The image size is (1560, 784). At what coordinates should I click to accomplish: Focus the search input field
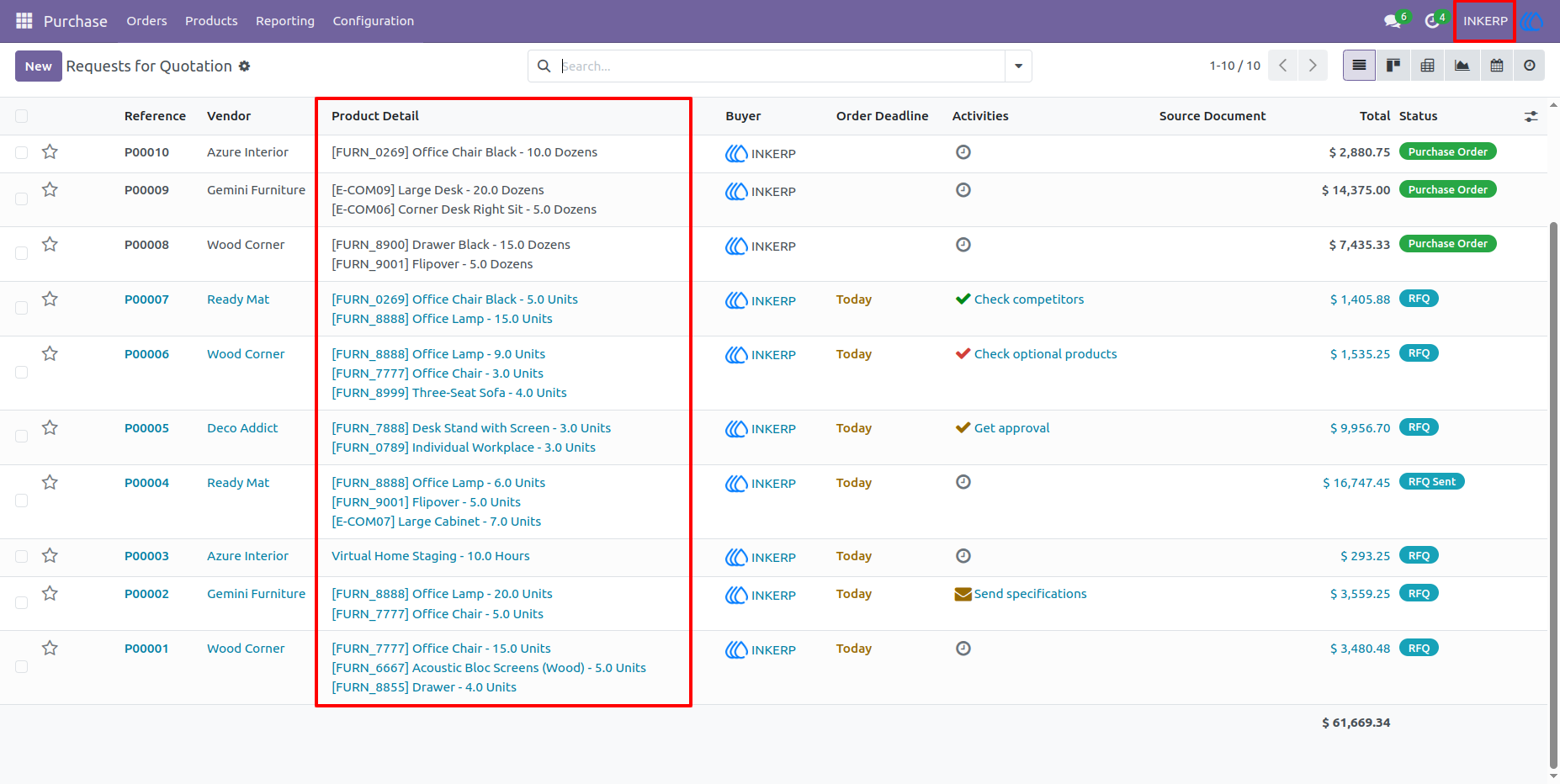(x=781, y=66)
